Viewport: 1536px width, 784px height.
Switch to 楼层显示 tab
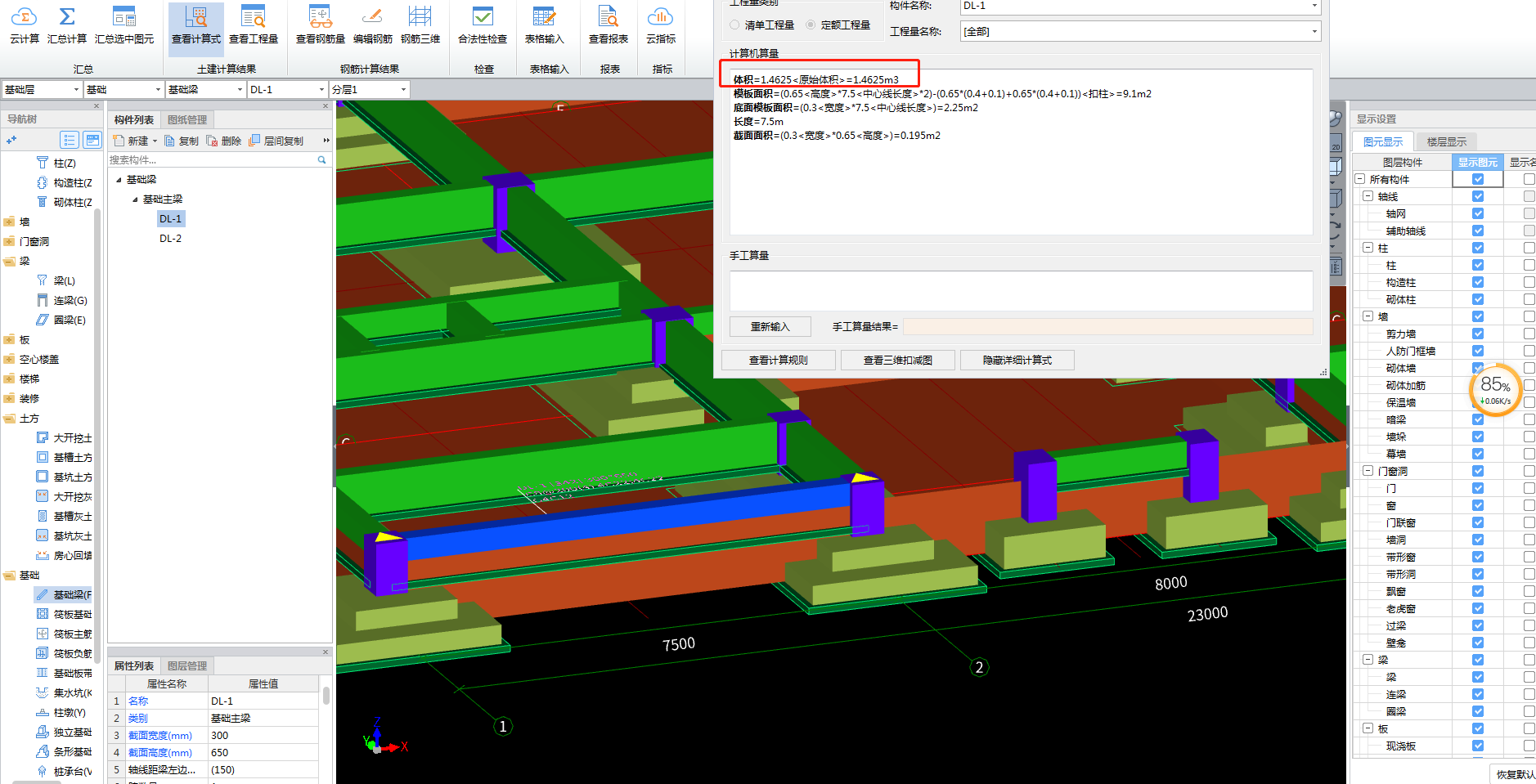point(1447,141)
